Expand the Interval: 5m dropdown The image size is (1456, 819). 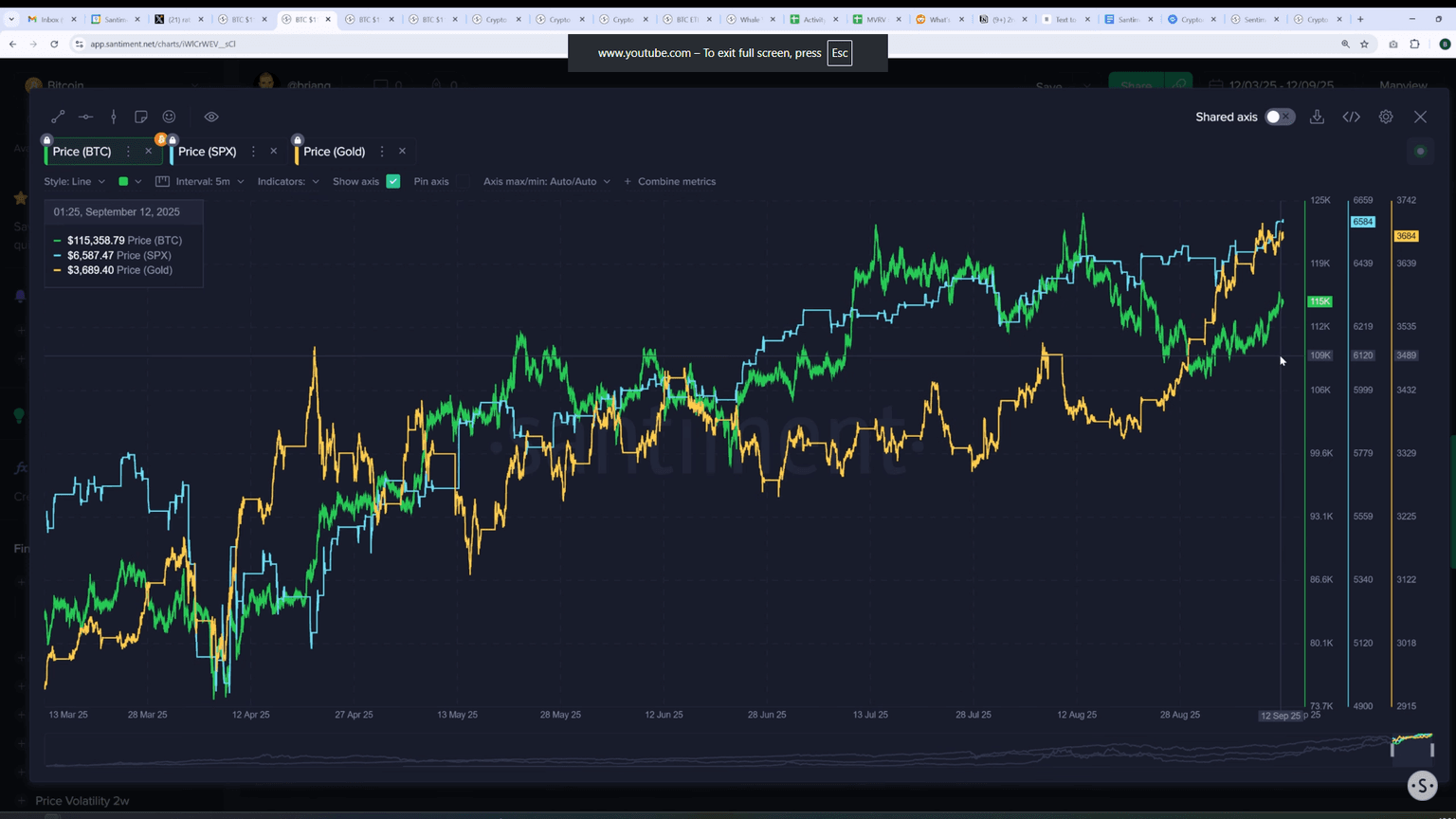click(201, 181)
